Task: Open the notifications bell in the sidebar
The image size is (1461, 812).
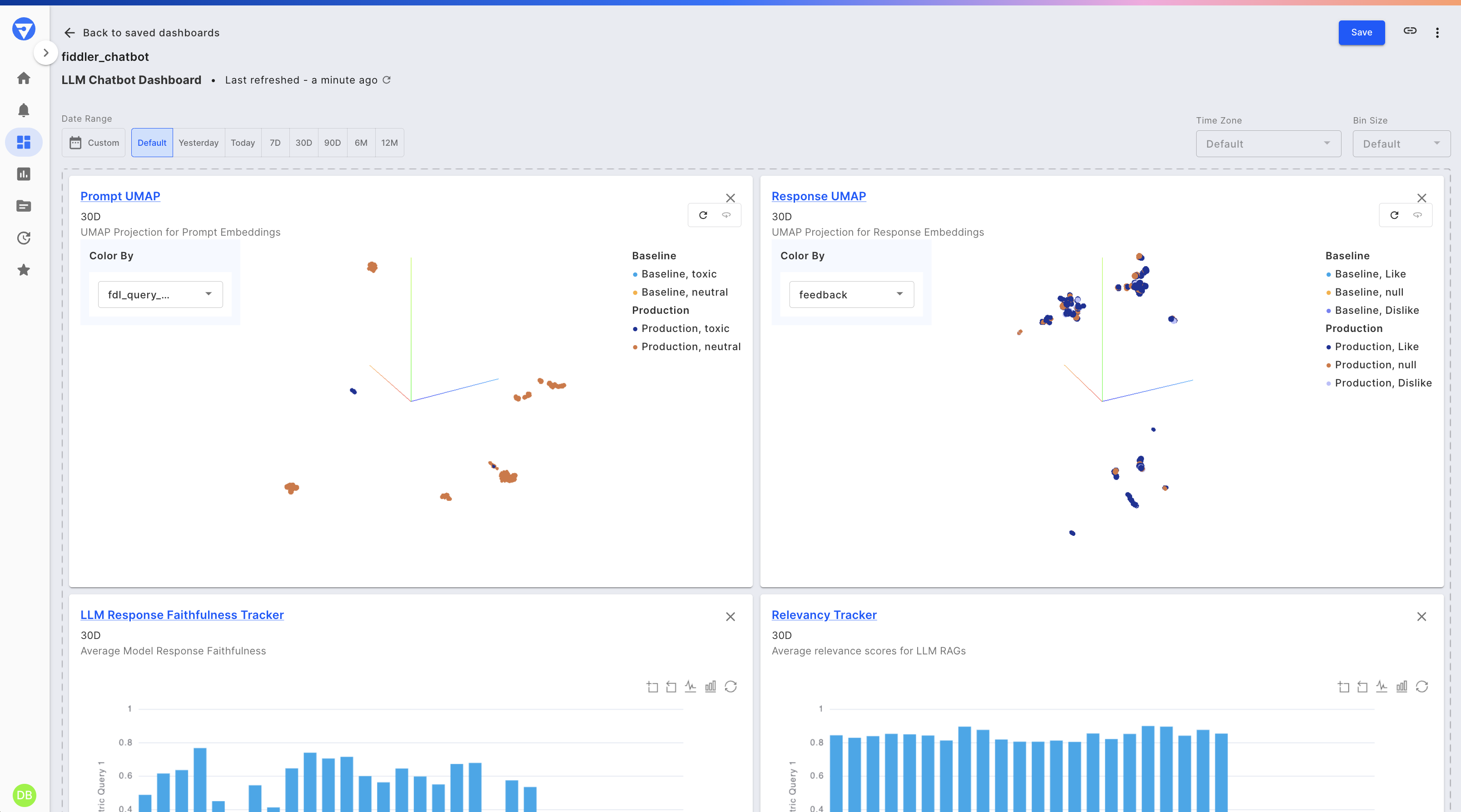Action: (24, 110)
